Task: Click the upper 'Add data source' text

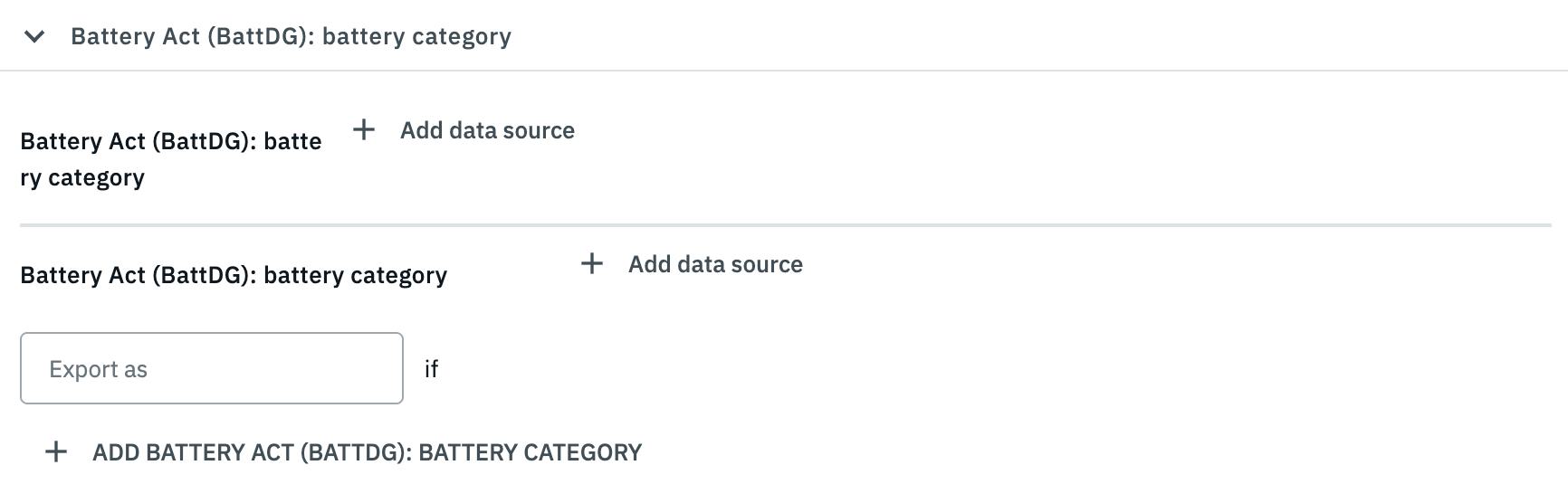Action: pyautogui.click(x=487, y=130)
